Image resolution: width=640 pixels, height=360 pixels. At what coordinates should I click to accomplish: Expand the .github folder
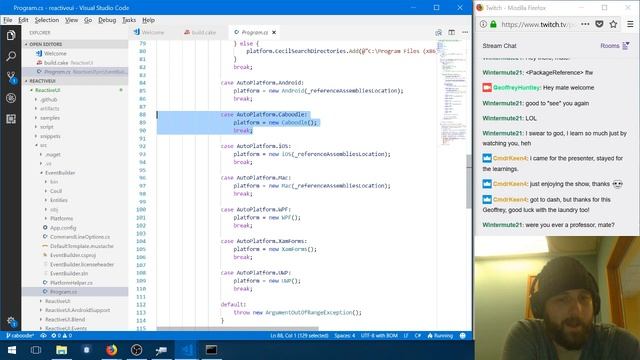[49, 99]
